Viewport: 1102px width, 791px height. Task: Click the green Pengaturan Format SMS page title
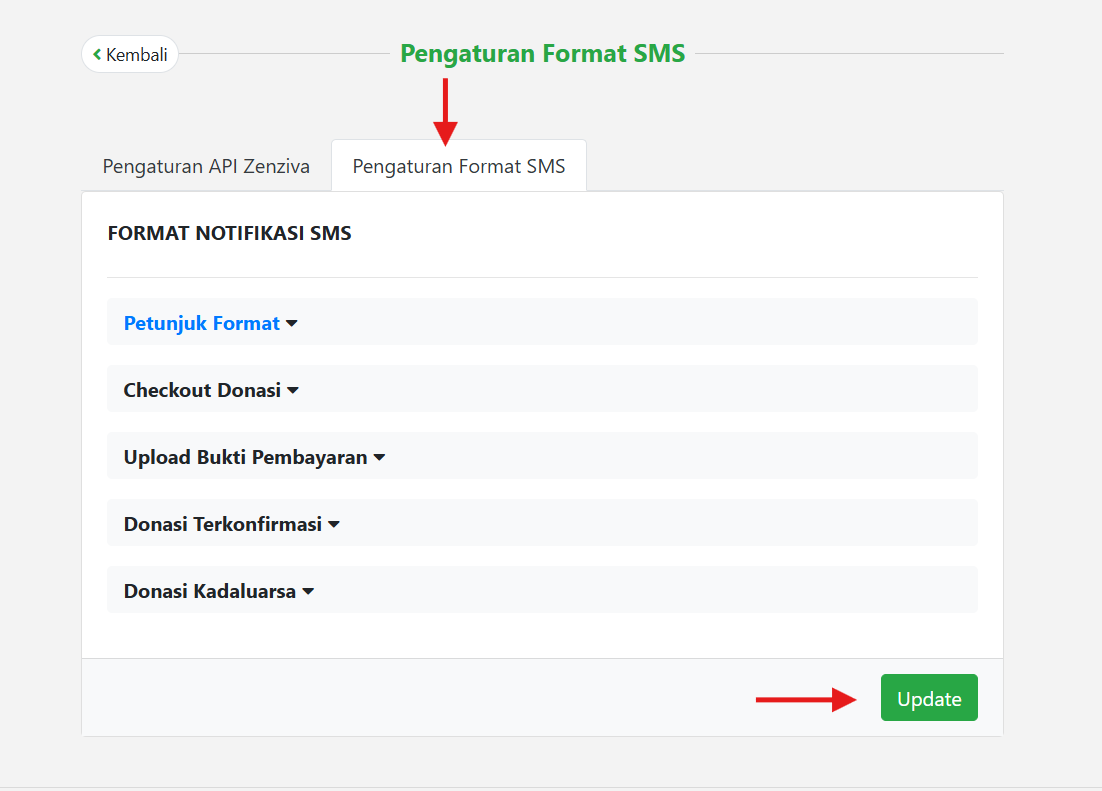(x=542, y=54)
